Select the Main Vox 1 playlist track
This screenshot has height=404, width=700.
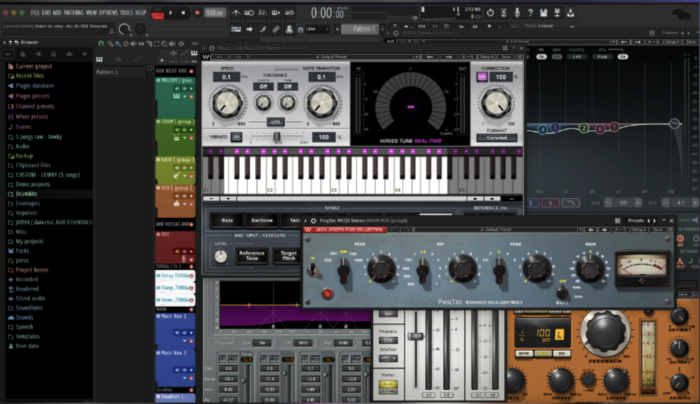point(175,329)
